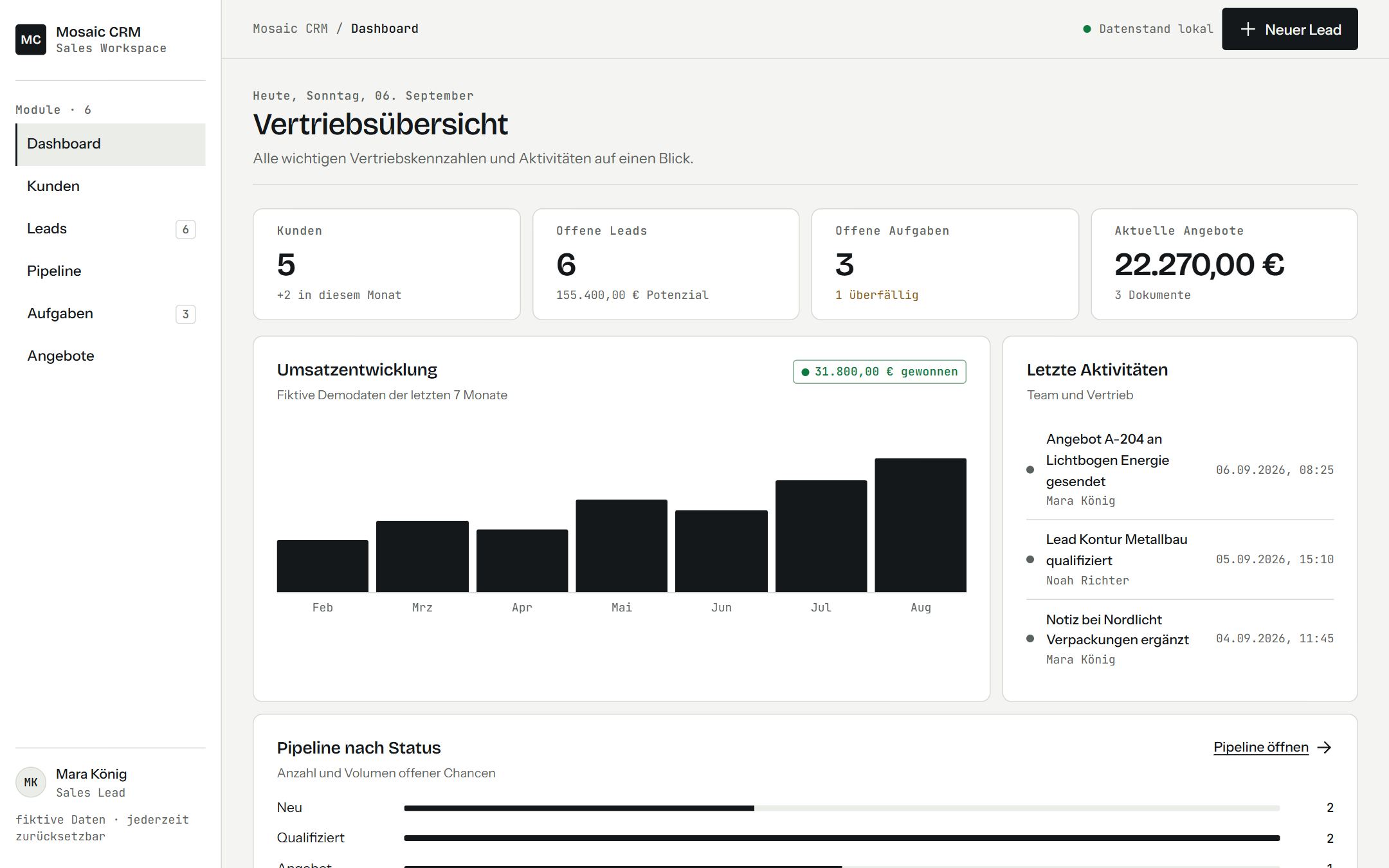
Task: Click the Mrz revenue bar
Action: [422, 556]
